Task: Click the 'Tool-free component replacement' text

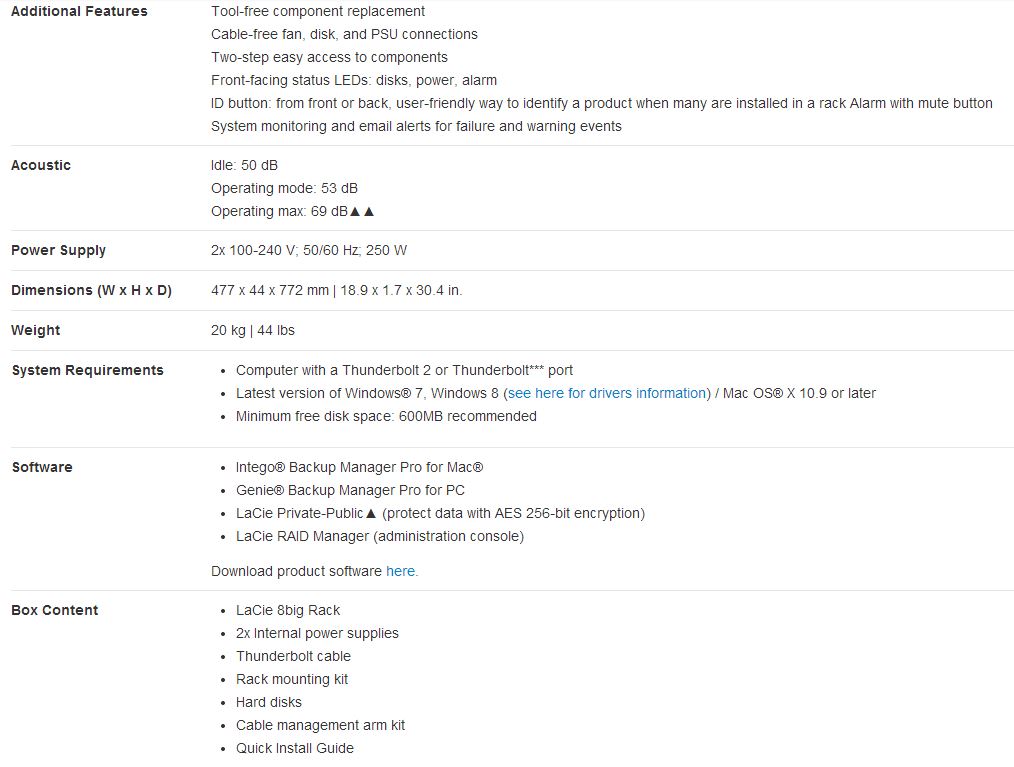Action: coord(318,11)
